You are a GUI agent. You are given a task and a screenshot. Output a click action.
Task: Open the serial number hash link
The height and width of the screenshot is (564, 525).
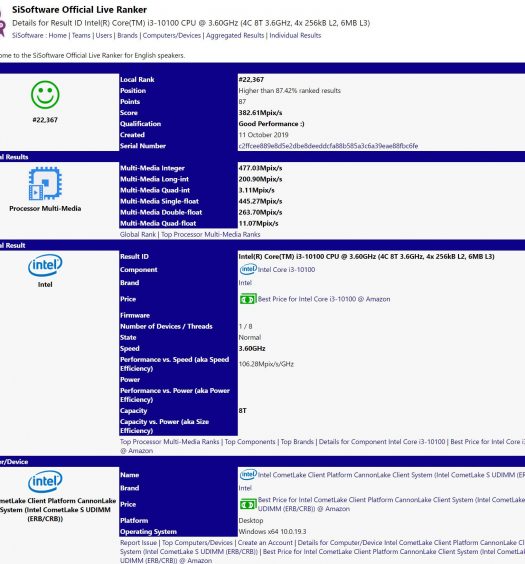328,146
